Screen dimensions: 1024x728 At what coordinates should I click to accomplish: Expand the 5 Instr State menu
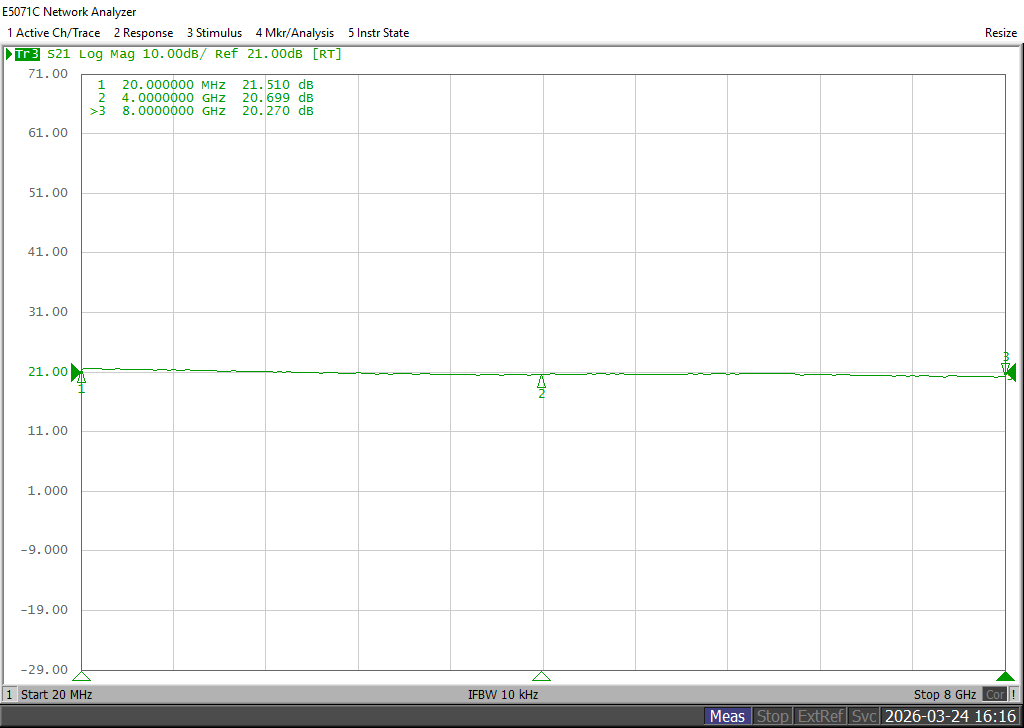click(379, 33)
